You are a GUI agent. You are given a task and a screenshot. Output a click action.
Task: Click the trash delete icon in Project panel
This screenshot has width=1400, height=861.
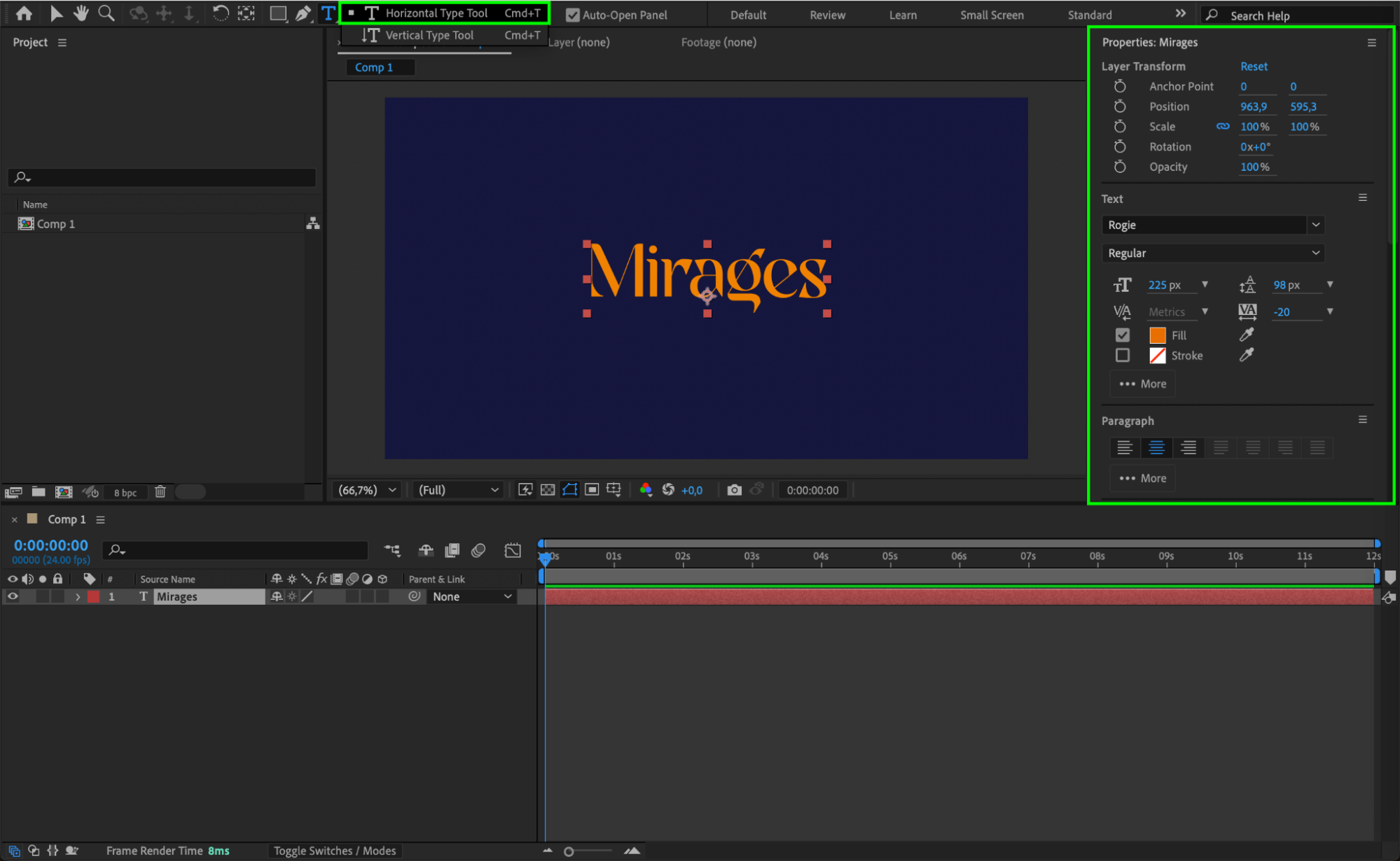click(160, 492)
